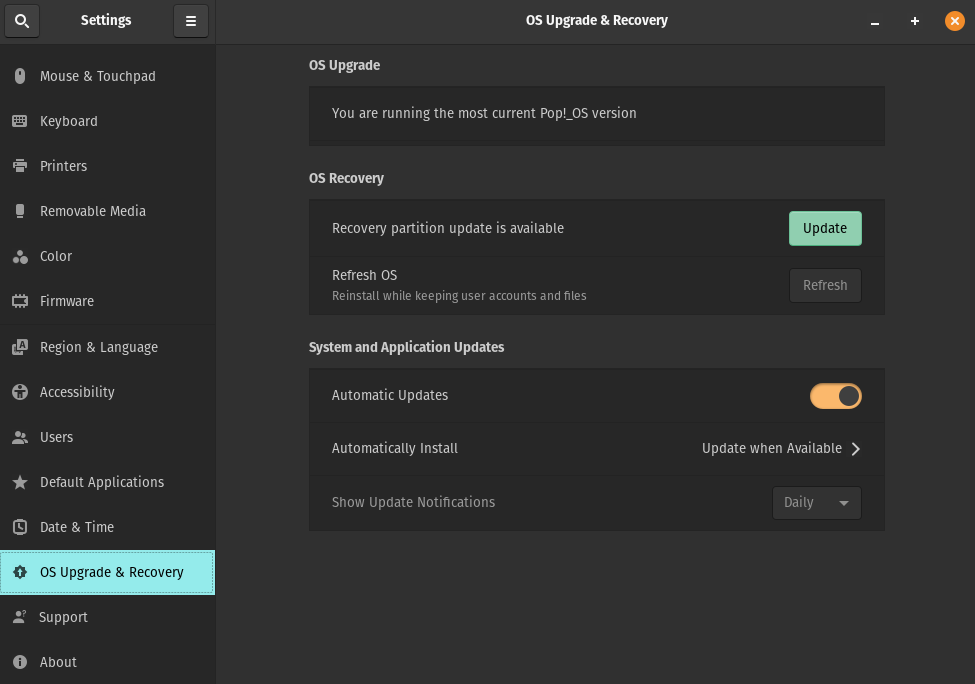Image resolution: width=975 pixels, height=684 pixels.
Task: Click the Color icon in sidebar
Action: 20,256
